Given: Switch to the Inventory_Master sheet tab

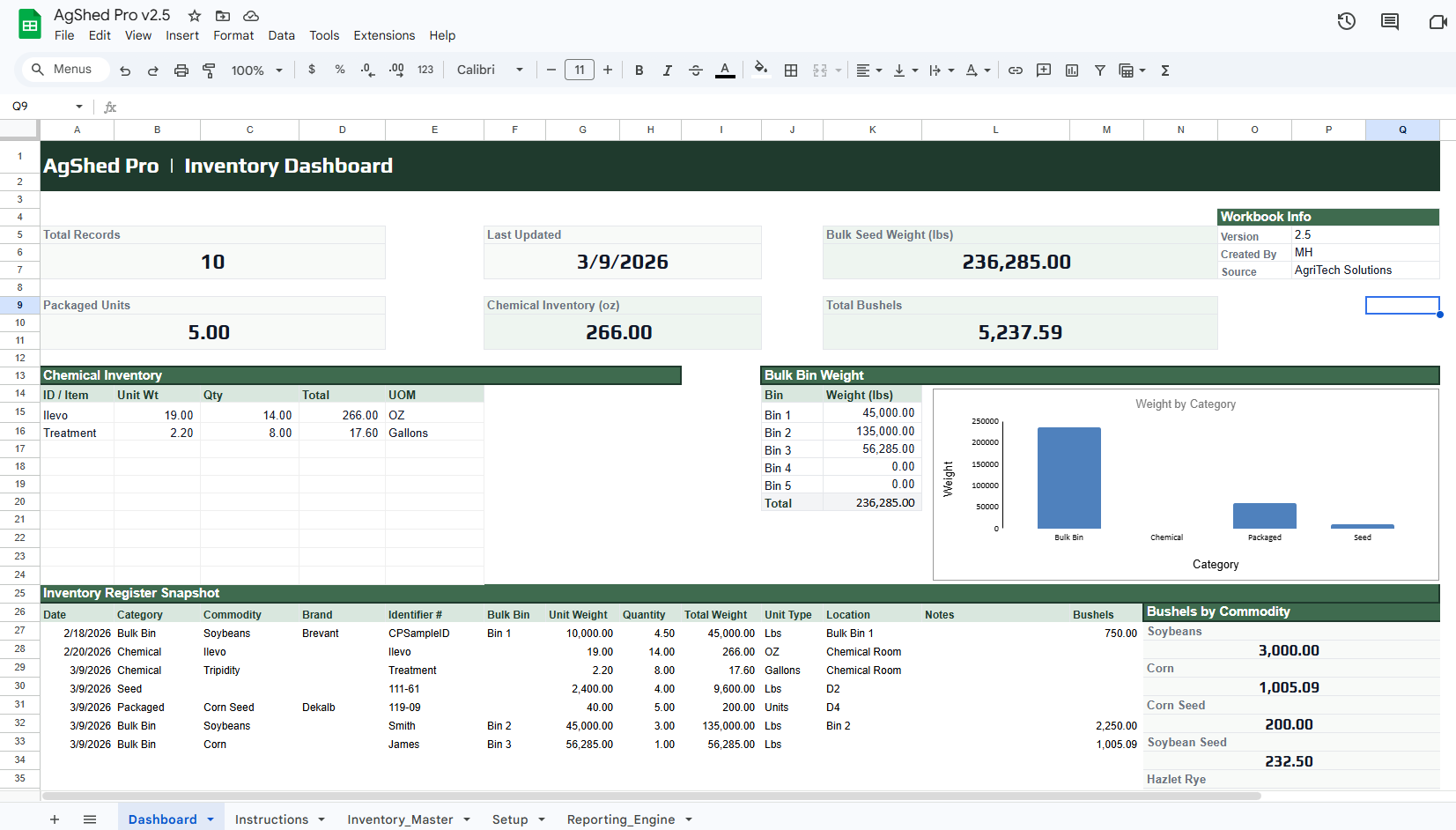Looking at the screenshot, I should coord(401,819).
